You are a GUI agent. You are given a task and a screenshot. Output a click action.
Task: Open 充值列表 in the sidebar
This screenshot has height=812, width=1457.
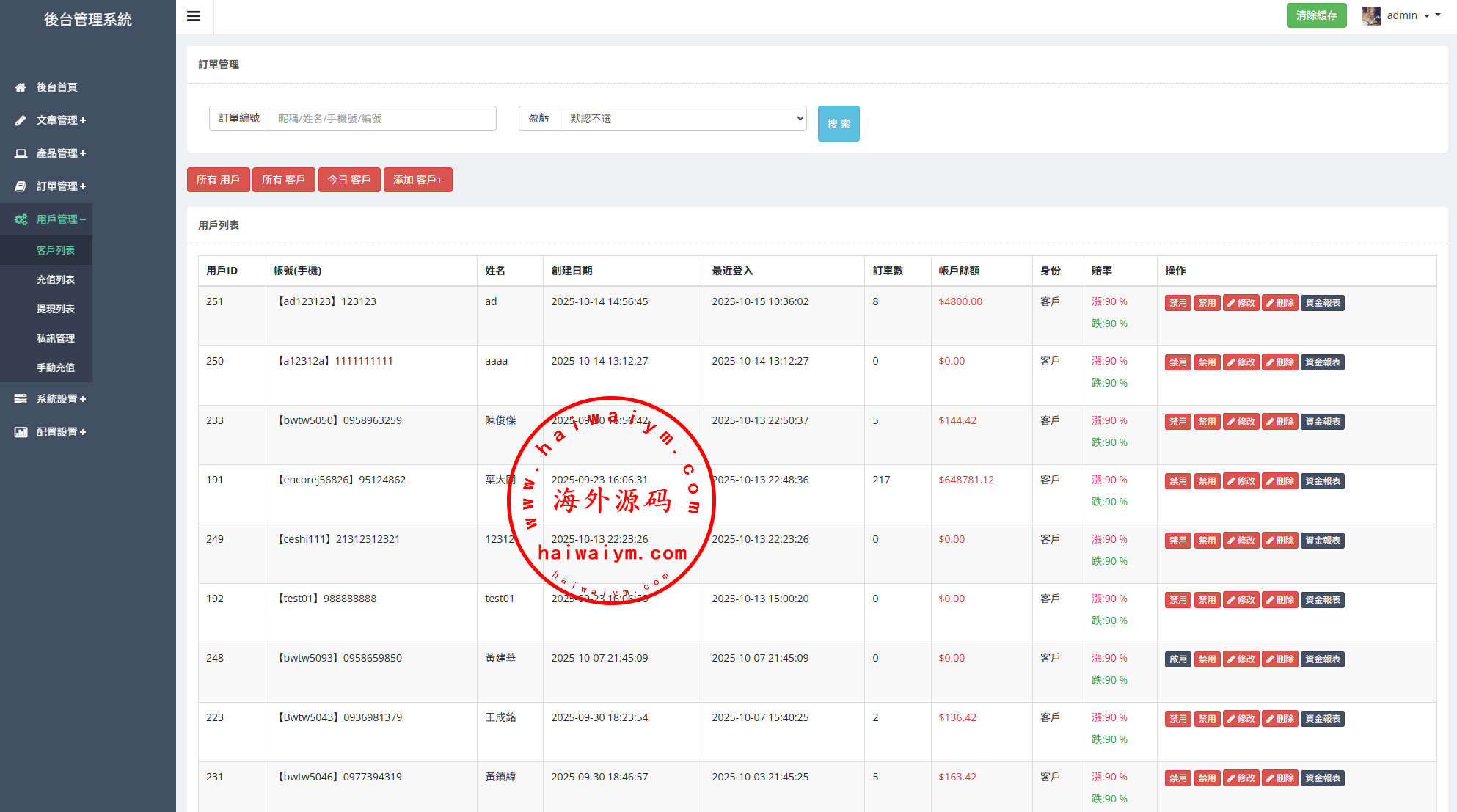[56, 279]
